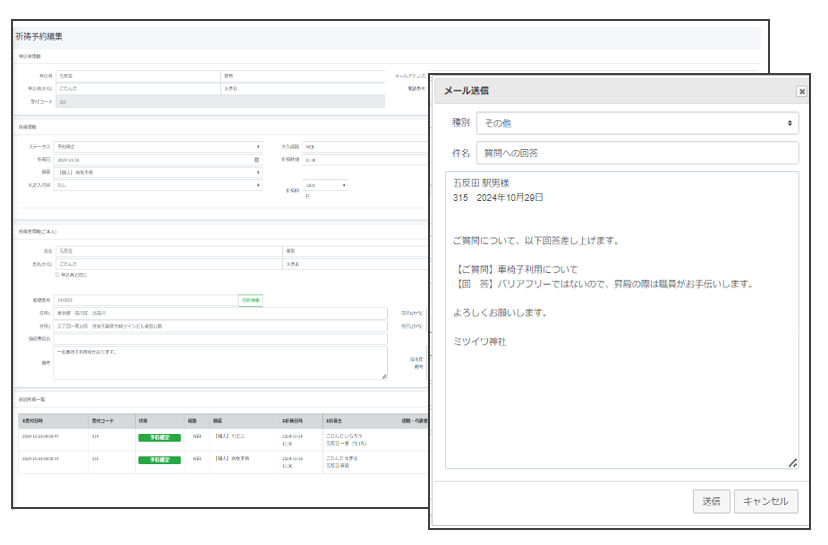
Task: Toggle the 申込者と同じ checkbox
Action: click(x=56, y=274)
